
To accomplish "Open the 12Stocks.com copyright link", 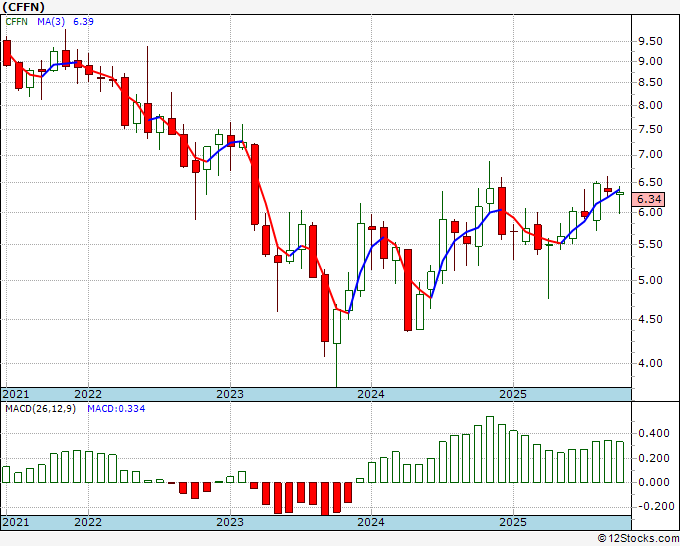I will tap(638, 538).
